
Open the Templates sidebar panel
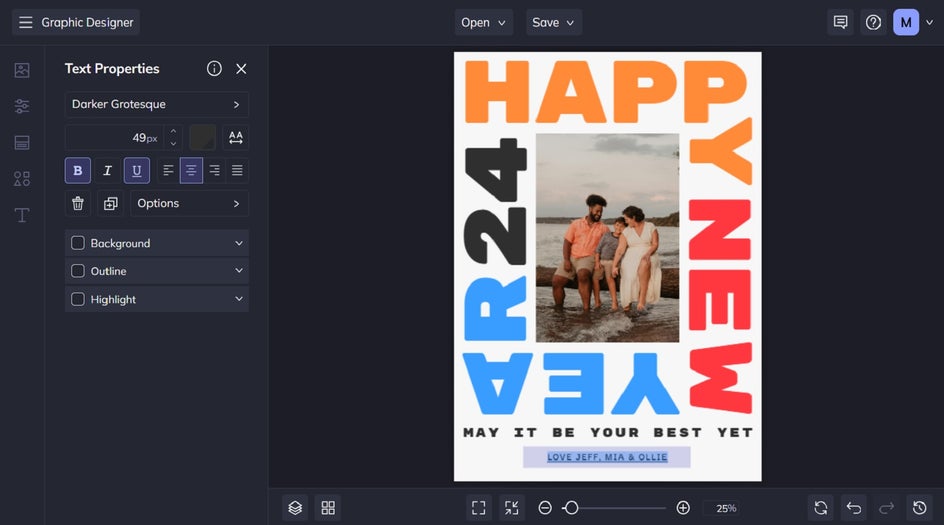pyautogui.click(x=22, y=143)
